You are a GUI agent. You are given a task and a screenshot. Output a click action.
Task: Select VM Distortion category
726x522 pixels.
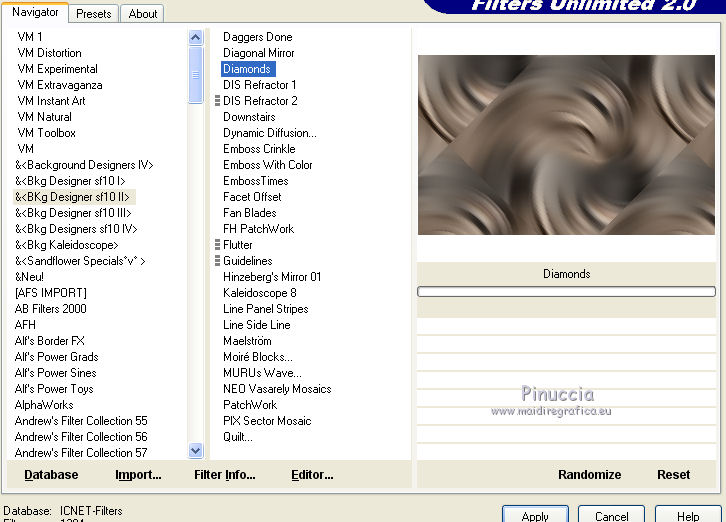50,53
